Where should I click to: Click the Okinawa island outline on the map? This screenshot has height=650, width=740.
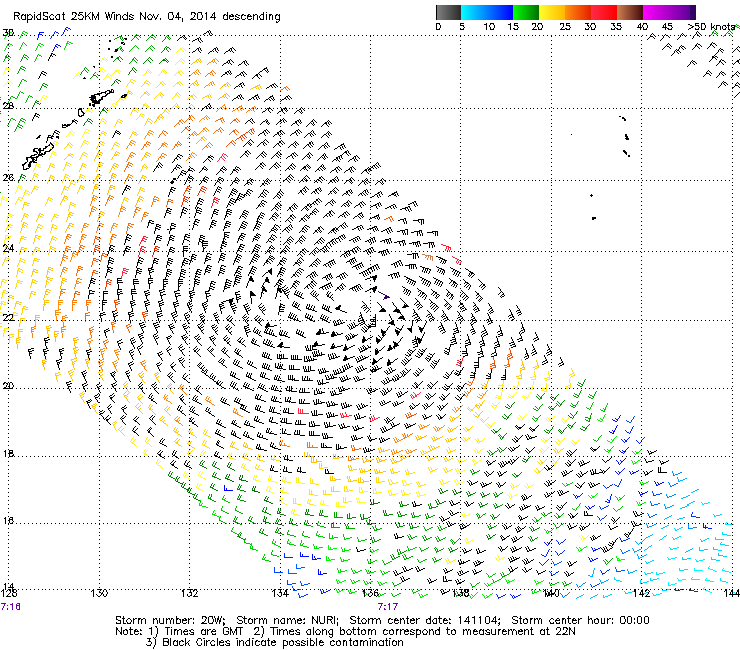tap(37, 155)
